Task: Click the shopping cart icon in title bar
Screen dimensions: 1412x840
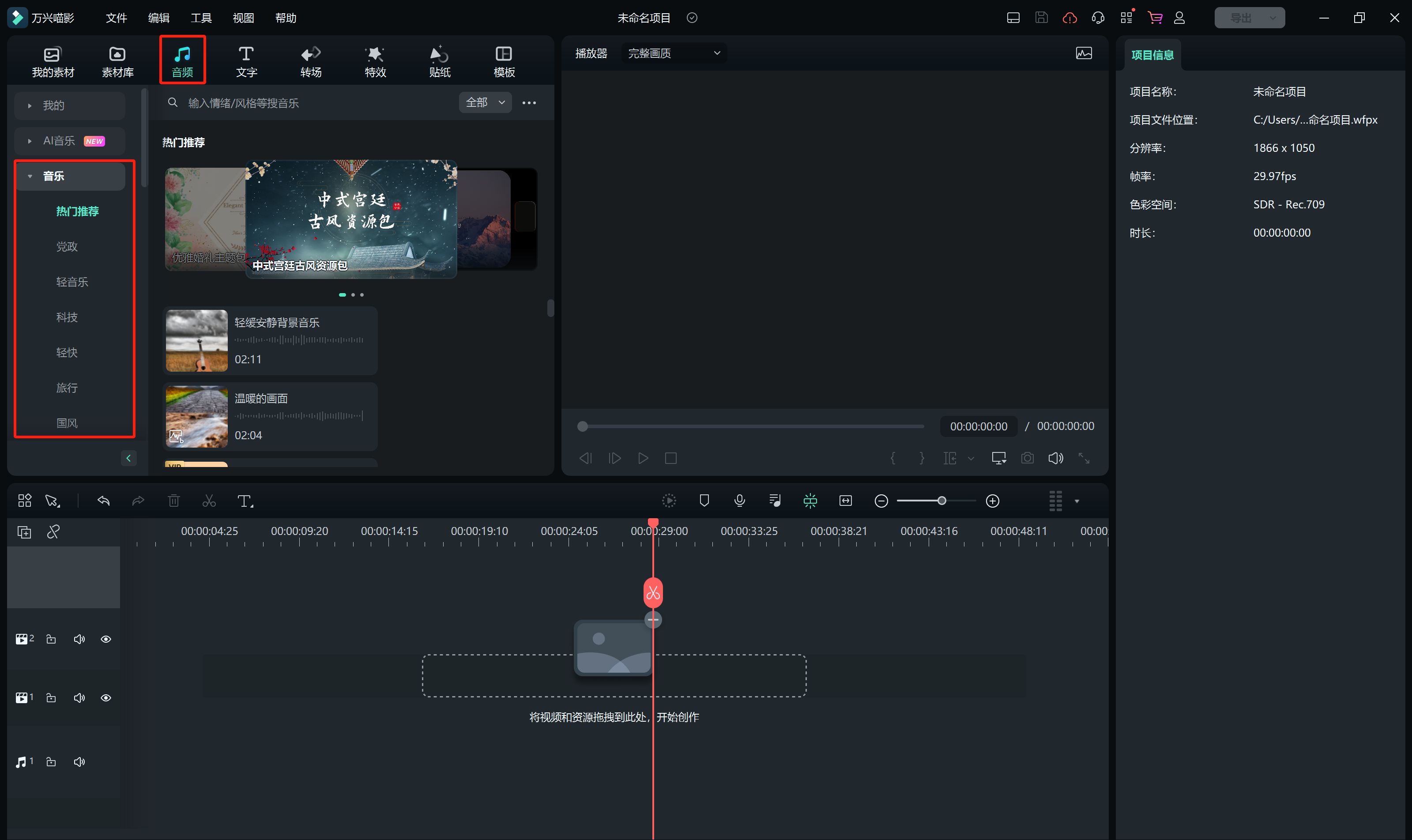Action: pyautogui.click(x=1155, y=18)
